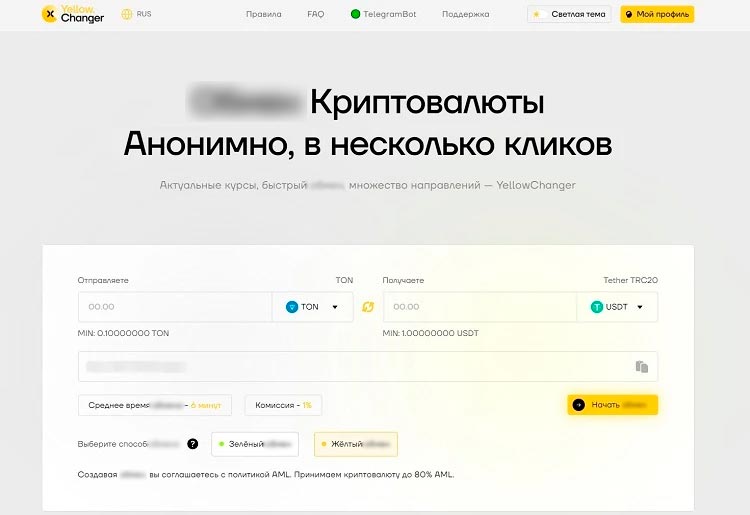
Task: Click the green TelegramBot icon
Action: coord(355,15)
